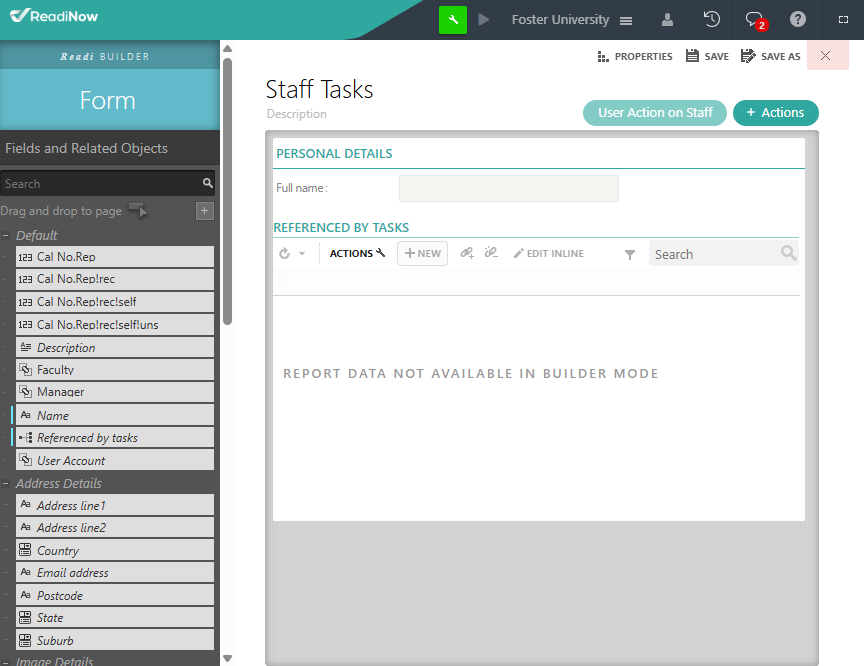Screen dimensions: 864x666
Task: Click the link-add icon in report toolbar
Action: tap(467, 253)
